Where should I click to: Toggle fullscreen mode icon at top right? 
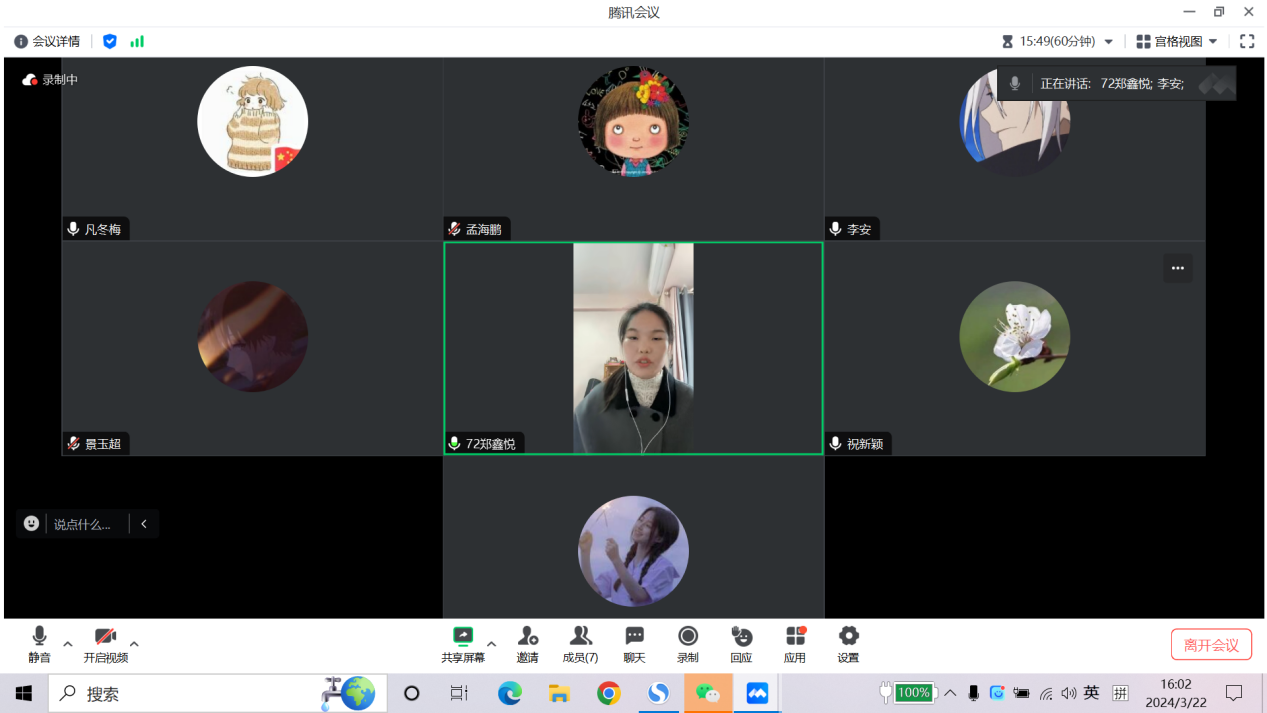point(1247,41)
